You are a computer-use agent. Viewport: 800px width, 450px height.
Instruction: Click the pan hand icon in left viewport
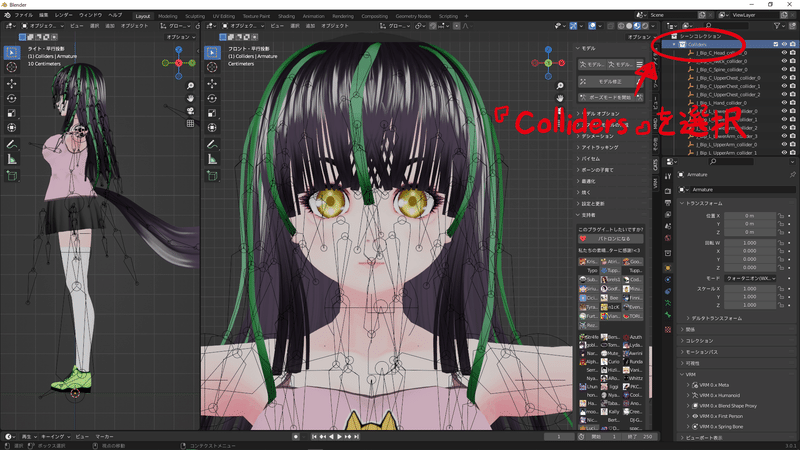(x=190, y=98)
